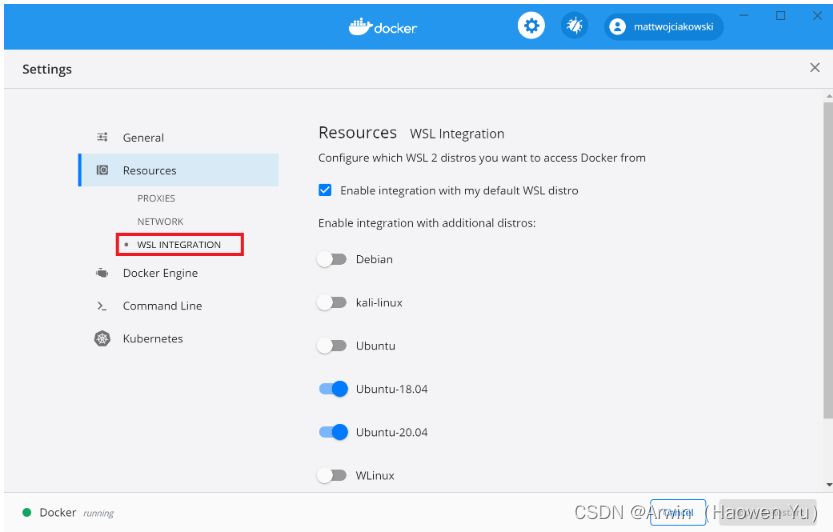This screenshot has width=833, height=532.
Task: Open the NETWORK sub-section
Action: pos(160,222)
